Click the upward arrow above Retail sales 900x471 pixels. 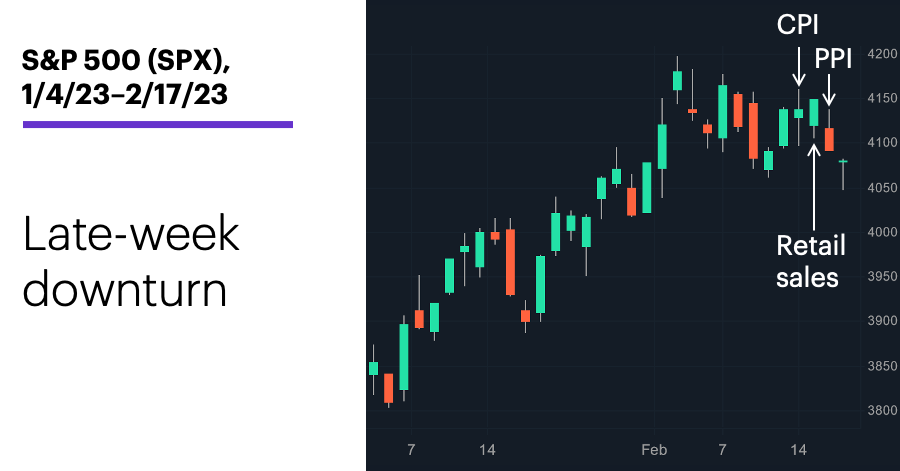pos(814,186)
